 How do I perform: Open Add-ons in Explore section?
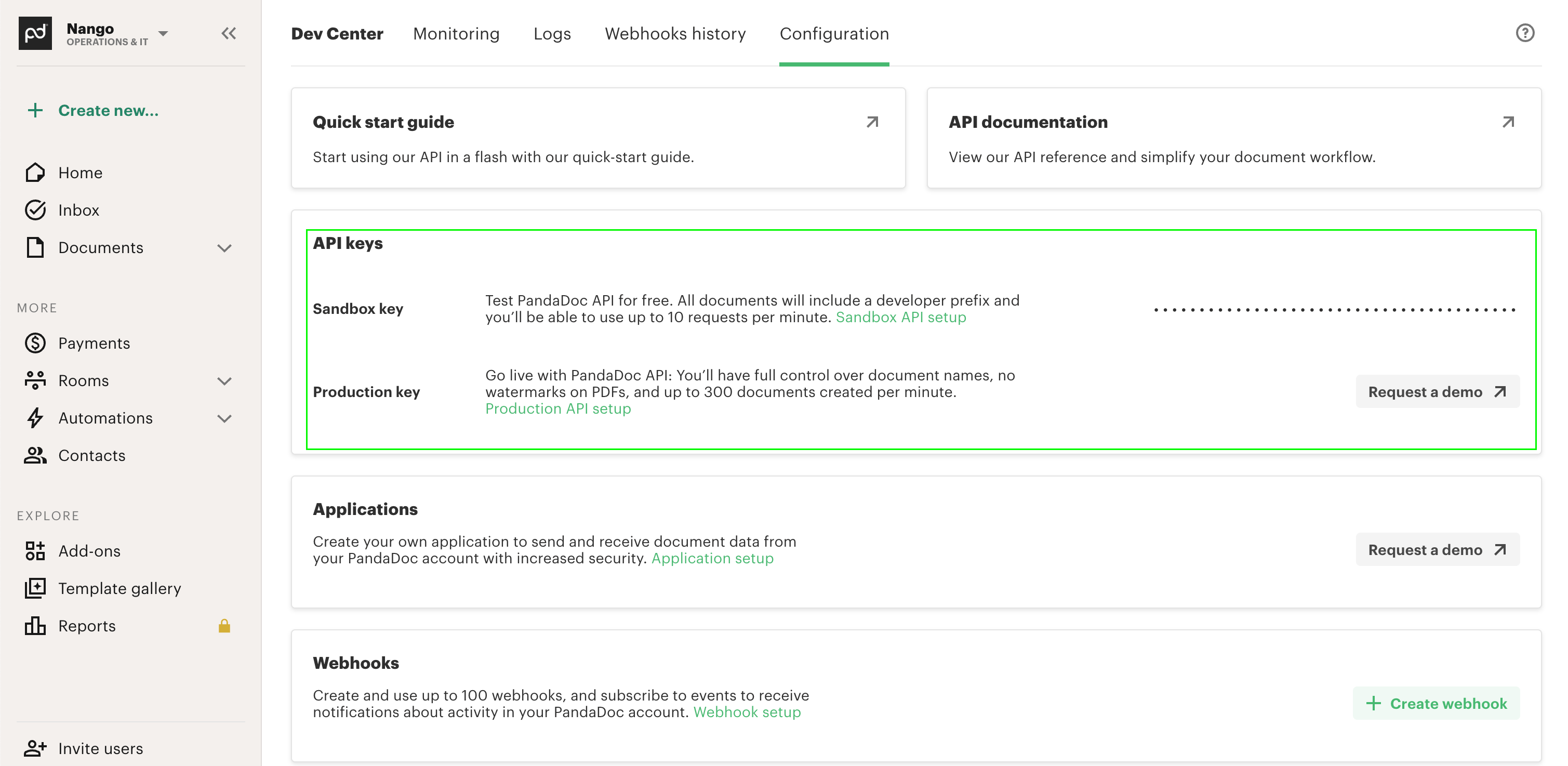[89, 551]
